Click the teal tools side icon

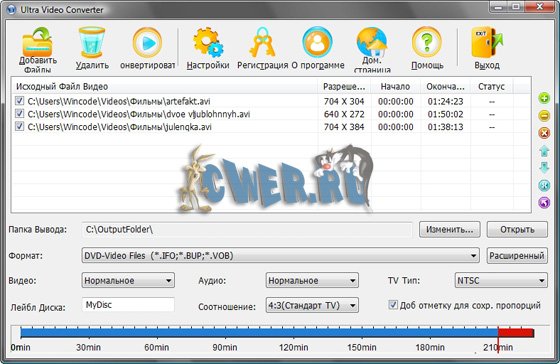point(544,185)
